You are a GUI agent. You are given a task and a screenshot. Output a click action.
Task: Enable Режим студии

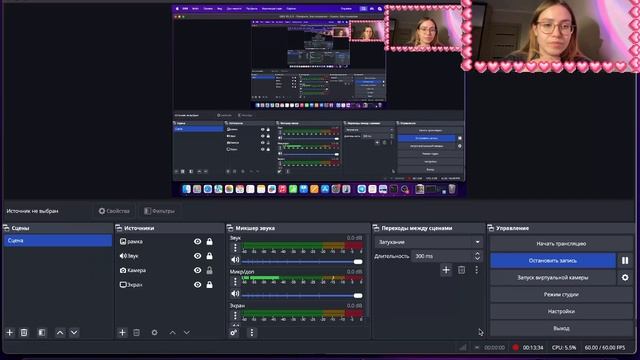pyautogui.click(x=561, y=294)
